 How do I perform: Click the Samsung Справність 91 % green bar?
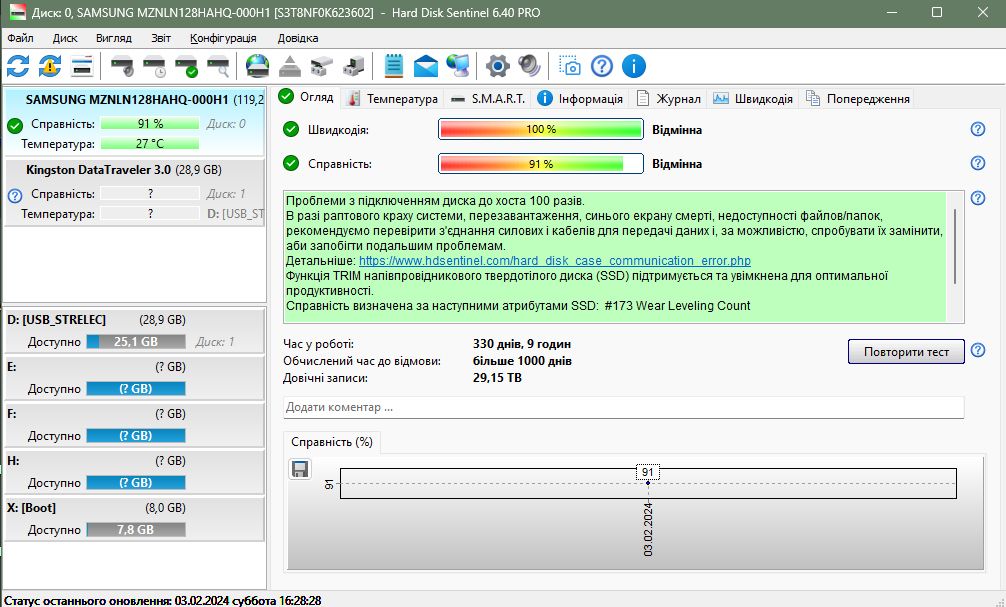(150, 124)
